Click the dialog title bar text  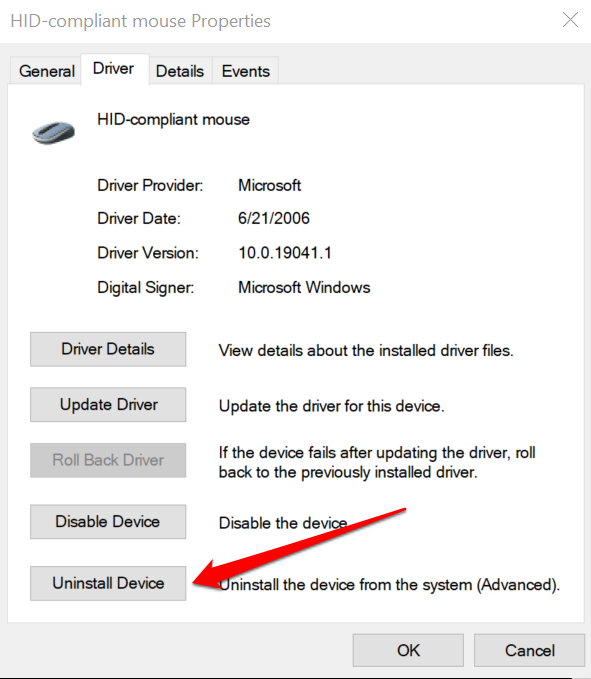[141, 21]
